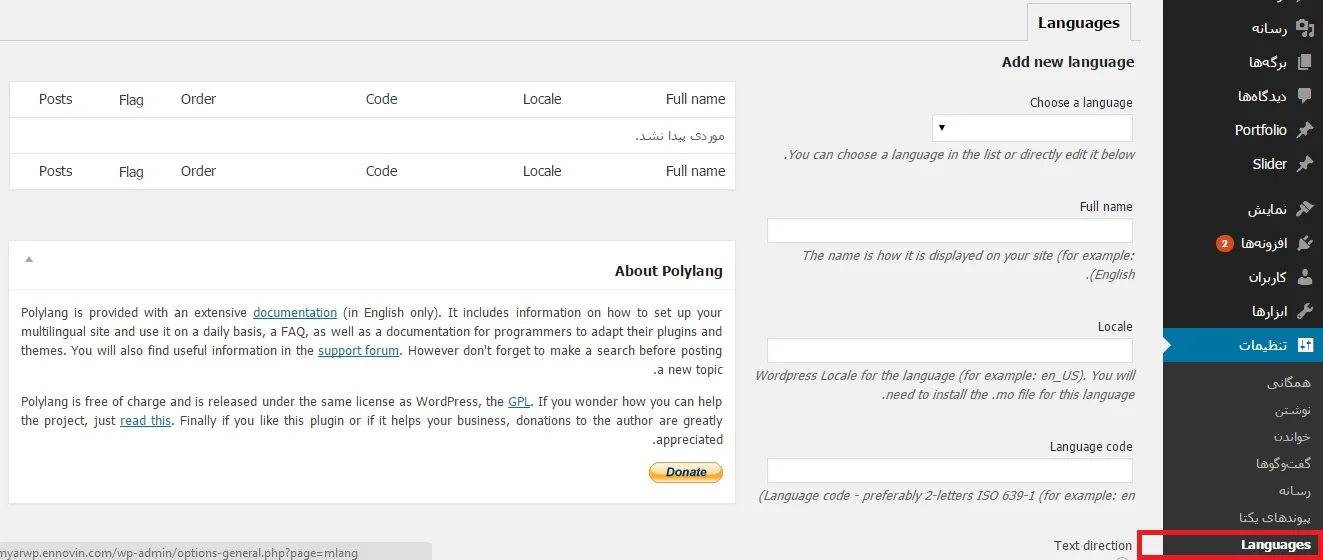Screen dimensions: 1323x560
Task: Open خواندن reading settings submenu item
Action: [1291, 437]
